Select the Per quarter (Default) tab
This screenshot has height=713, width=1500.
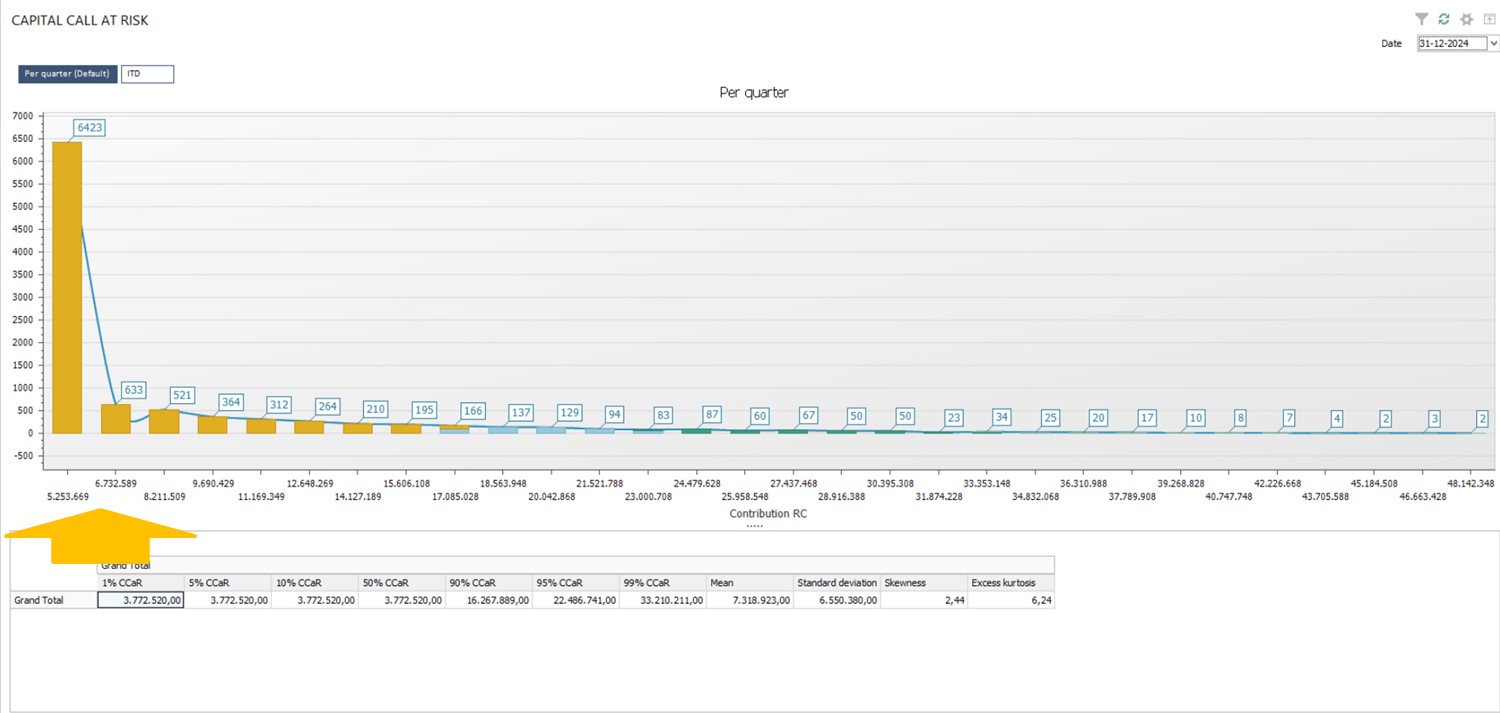coord(68,74)
